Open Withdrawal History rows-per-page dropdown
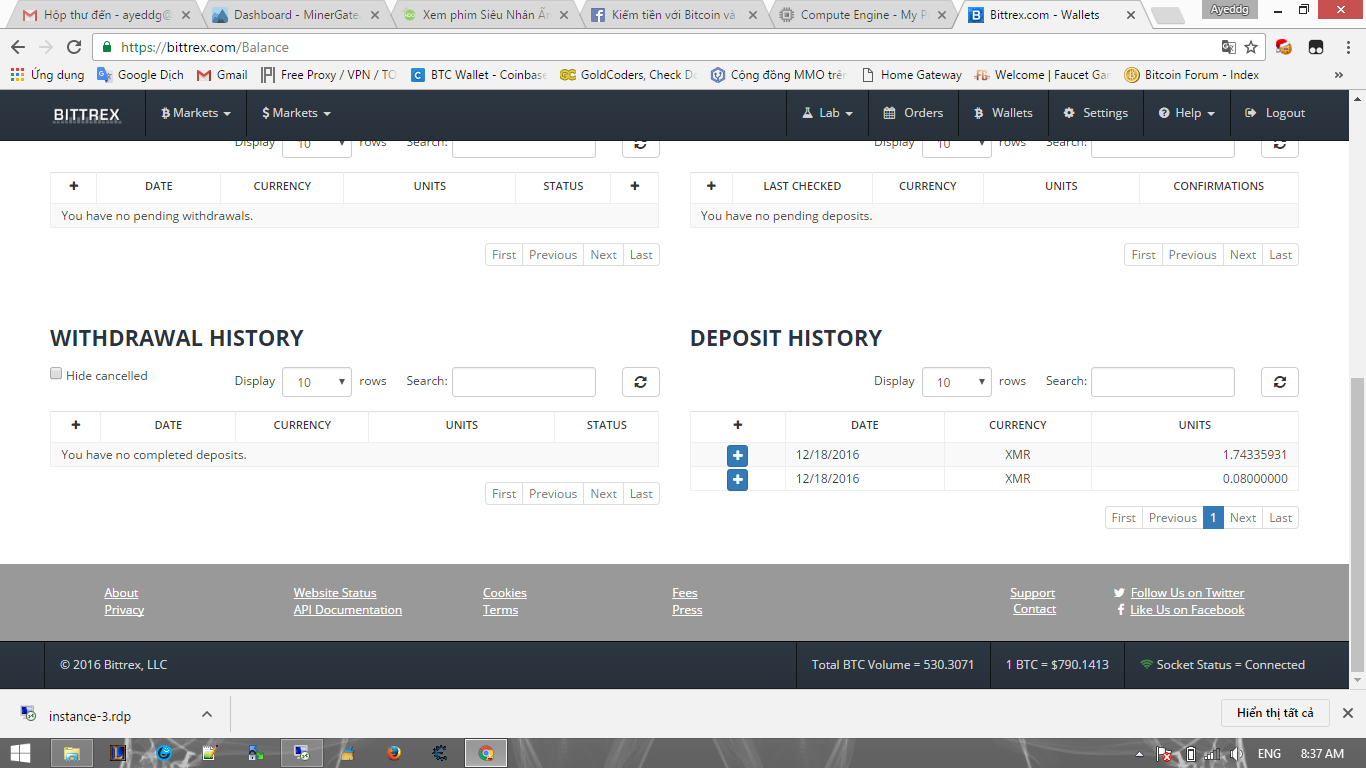Viewport: 1366px width, 768px height. (317, 382)
